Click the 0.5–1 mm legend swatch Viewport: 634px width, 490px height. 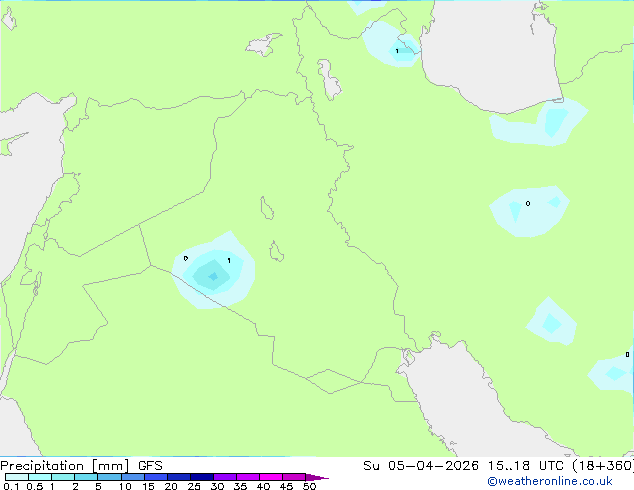(x=40, y=477)
